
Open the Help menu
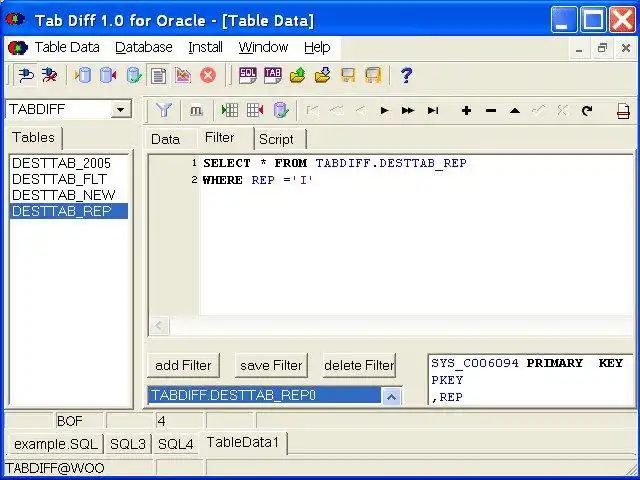tap(317, 47)
